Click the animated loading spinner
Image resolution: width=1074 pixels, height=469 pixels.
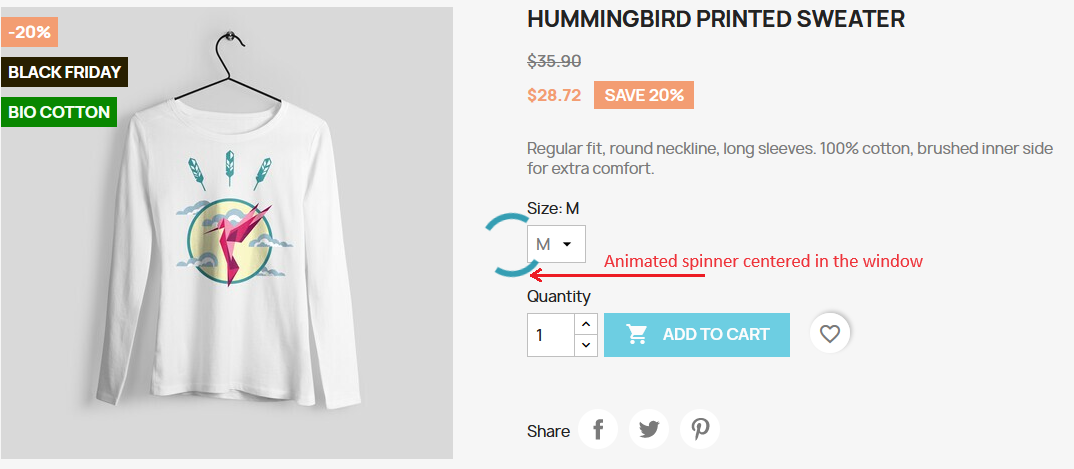pyautogui.click(x=509, y=245)
